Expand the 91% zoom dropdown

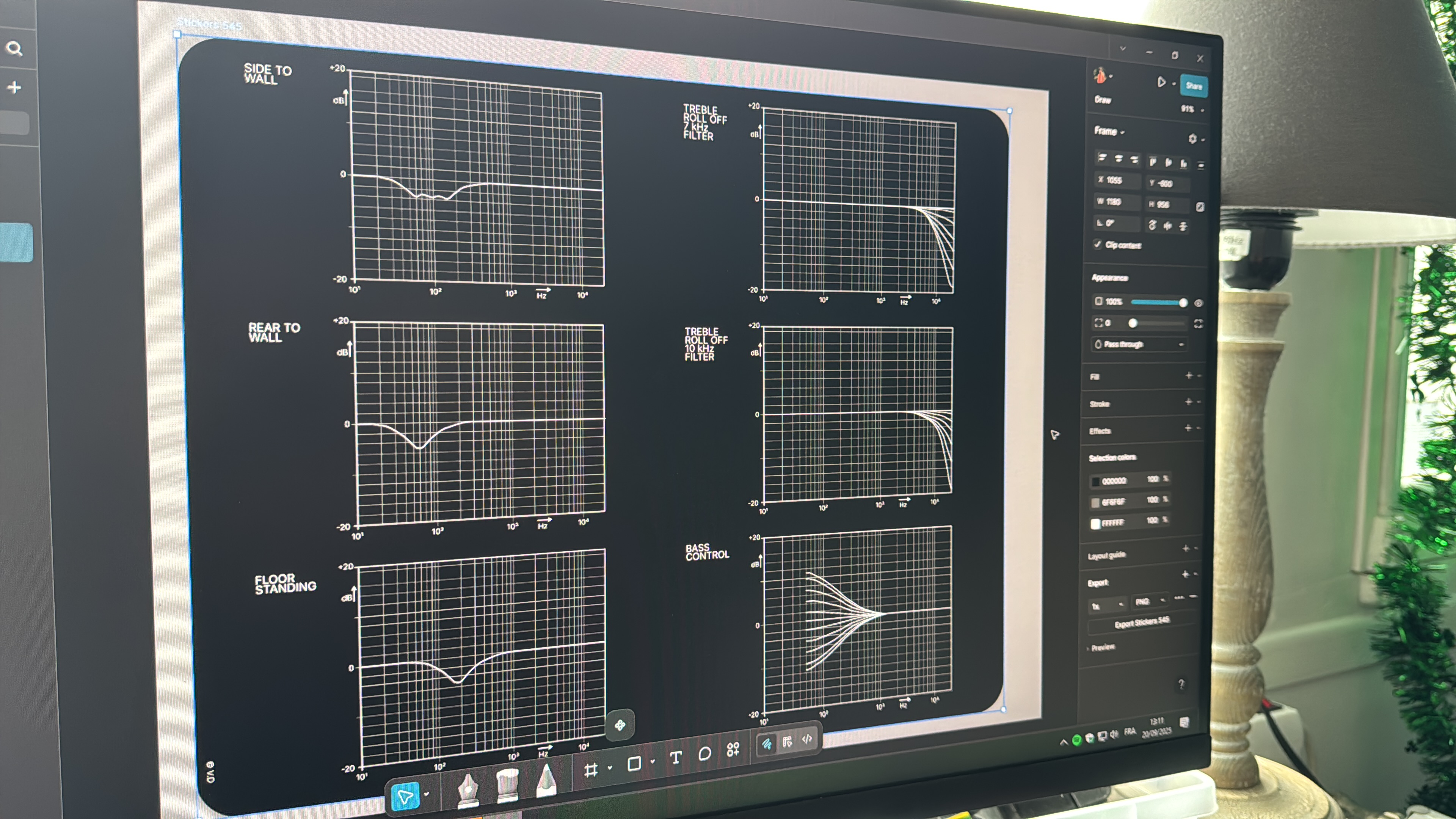tap(1192, 109)
